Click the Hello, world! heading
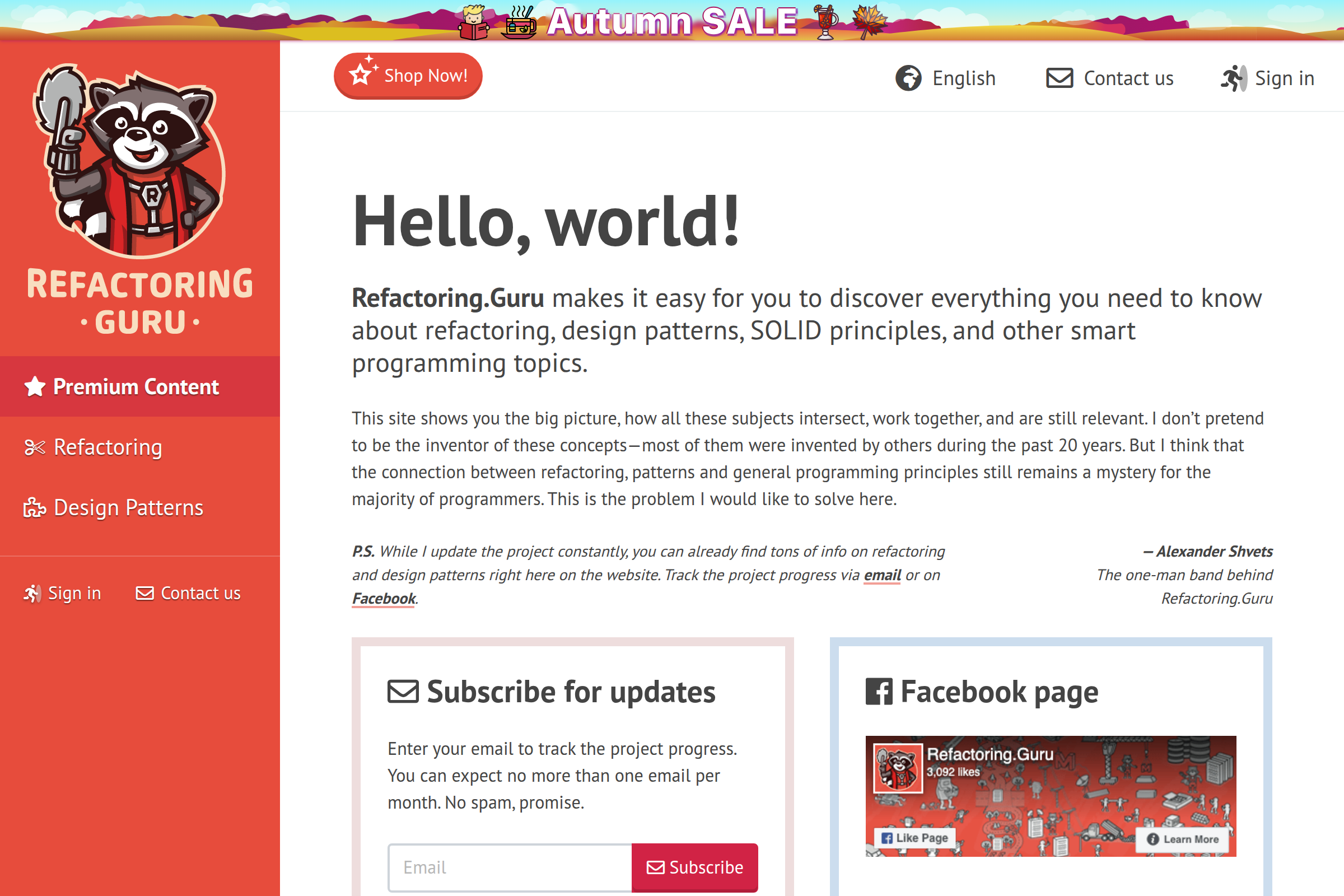 [547, 221]
